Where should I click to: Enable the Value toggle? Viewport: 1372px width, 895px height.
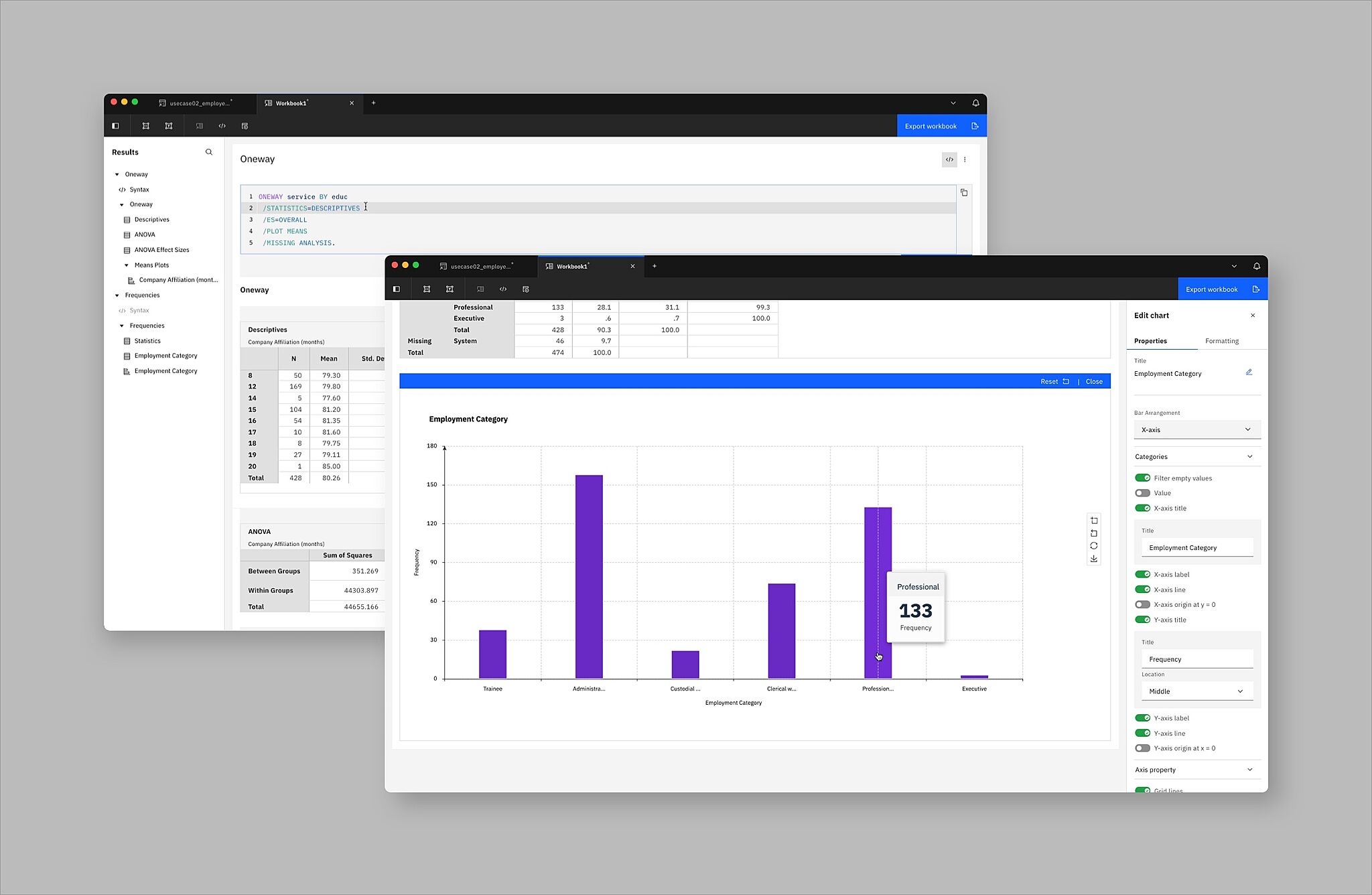[x=1142, y=493]
